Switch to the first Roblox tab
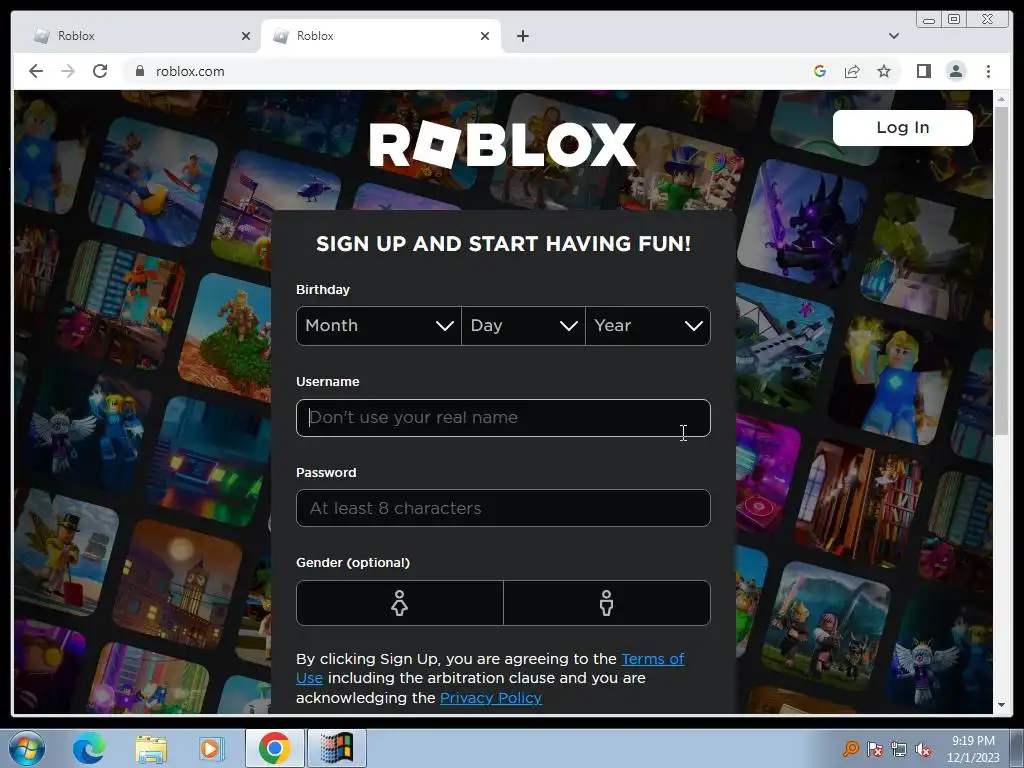 [x=137, y=36]
